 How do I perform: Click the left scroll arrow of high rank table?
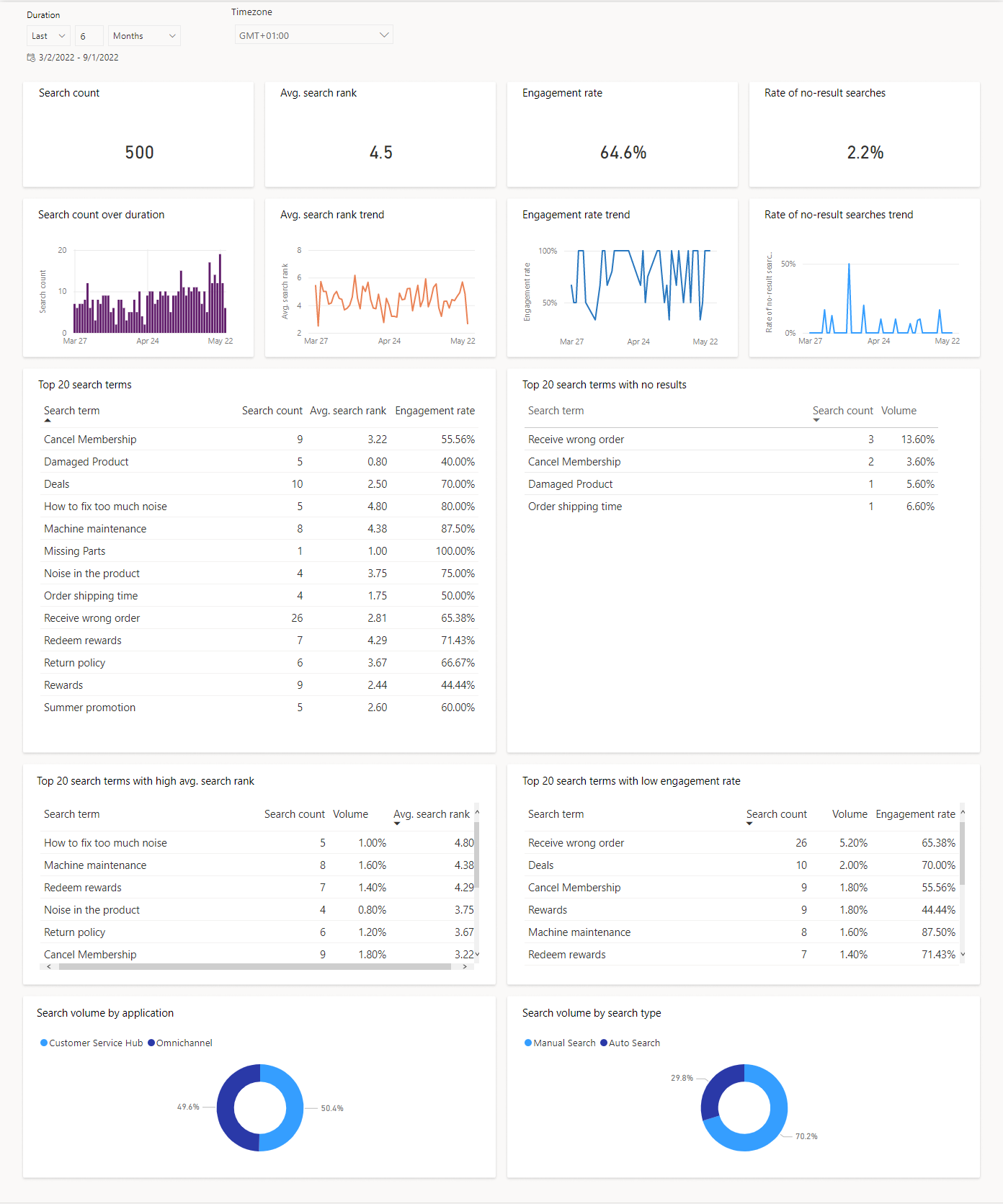click(49, 967)
